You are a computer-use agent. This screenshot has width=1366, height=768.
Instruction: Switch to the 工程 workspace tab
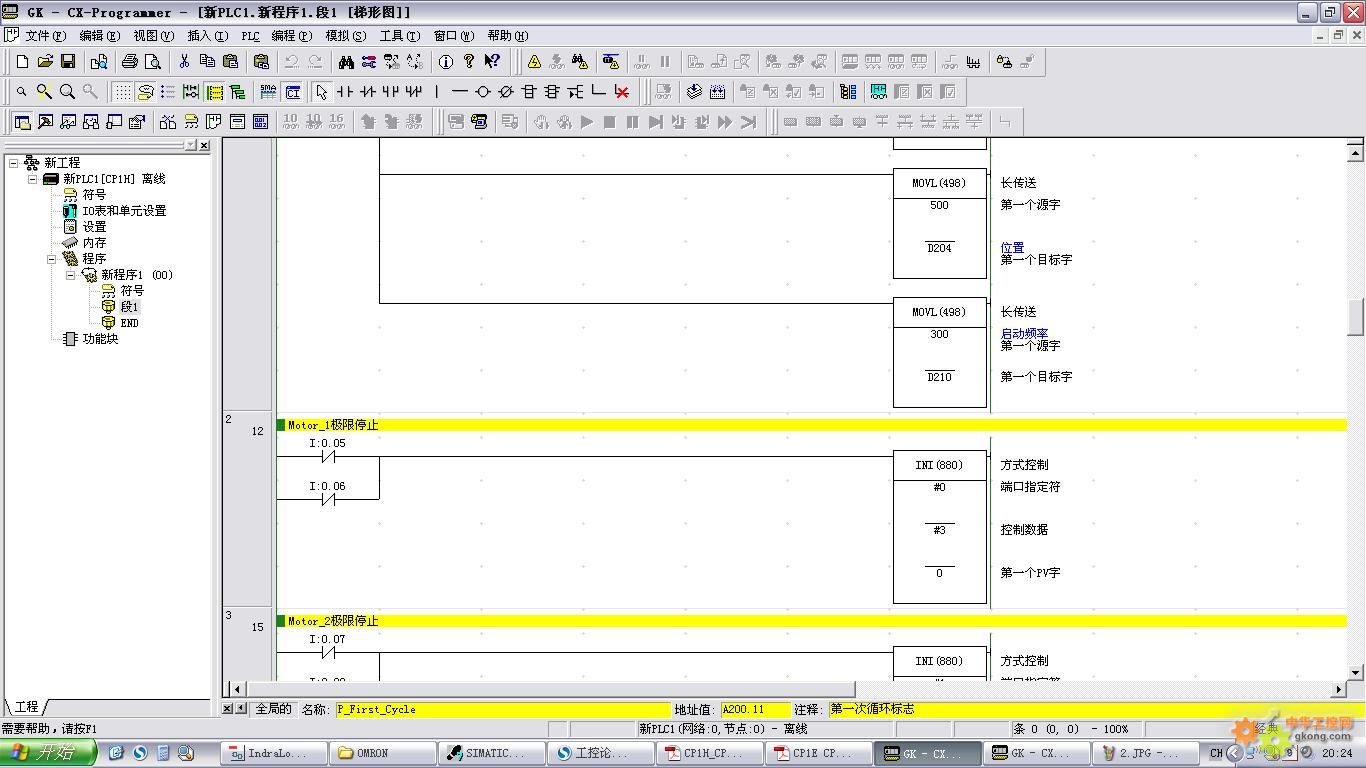point(26,707)
